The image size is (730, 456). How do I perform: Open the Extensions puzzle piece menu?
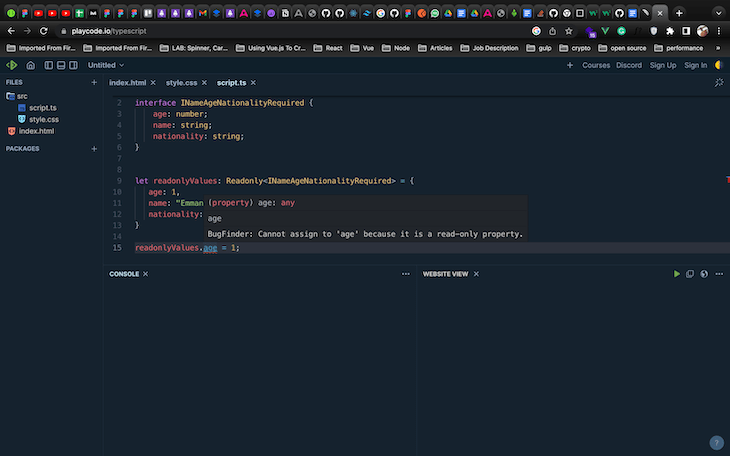(x=670, y=31)
